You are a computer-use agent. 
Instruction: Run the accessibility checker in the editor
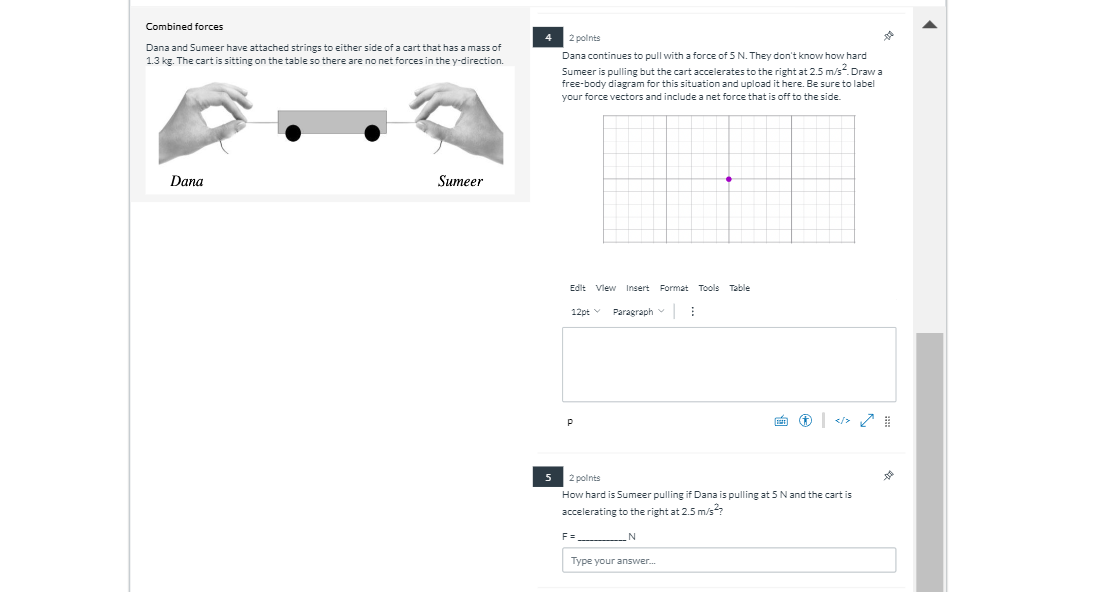pyautogui.click(x=805, y=420)
